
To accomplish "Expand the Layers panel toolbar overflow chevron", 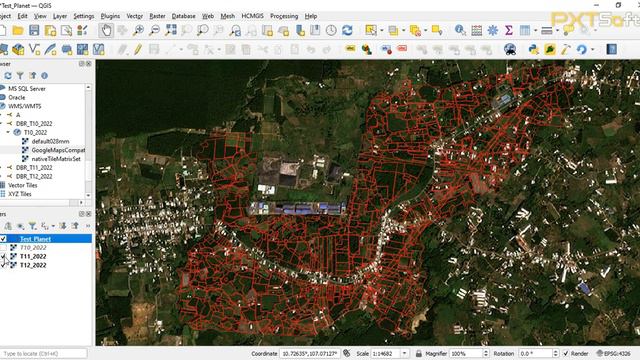I will pos(88,226).
